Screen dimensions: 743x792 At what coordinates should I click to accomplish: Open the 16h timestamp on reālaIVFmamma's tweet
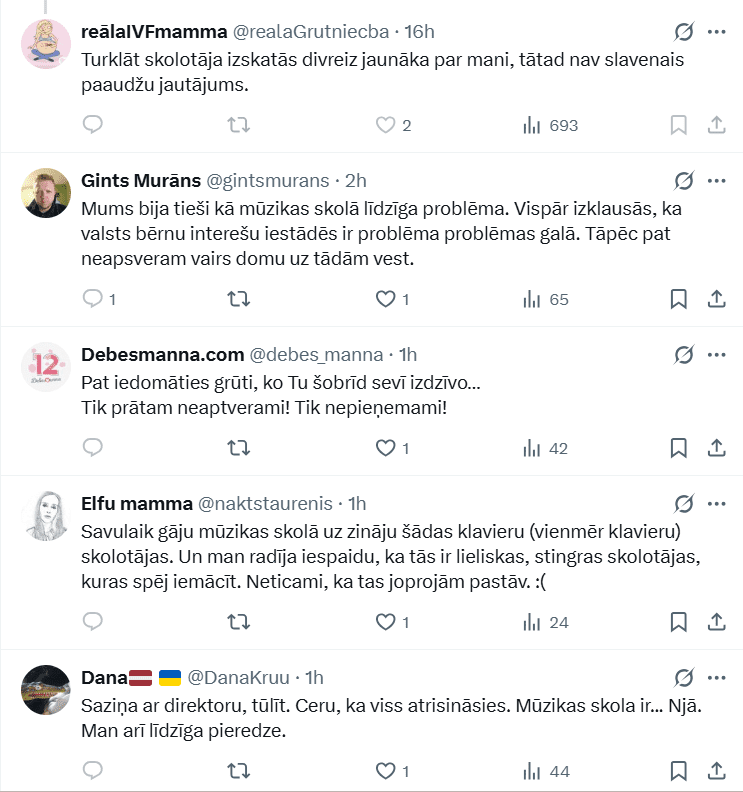click(419, 32)
